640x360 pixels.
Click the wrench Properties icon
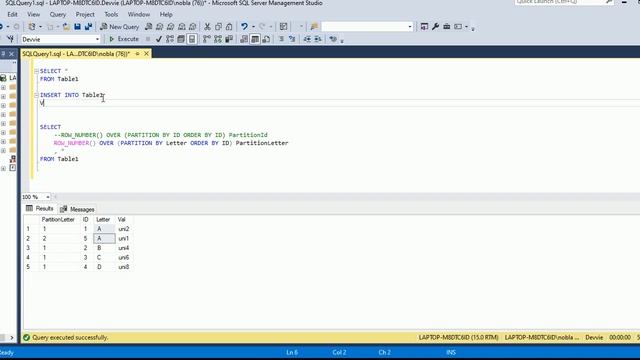click(x=436, y=27)
